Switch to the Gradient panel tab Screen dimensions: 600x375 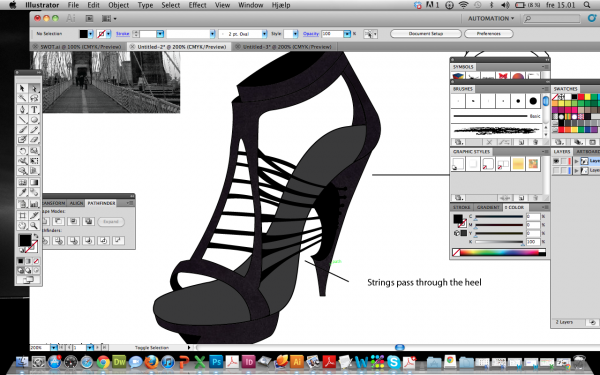click(488, 207)
